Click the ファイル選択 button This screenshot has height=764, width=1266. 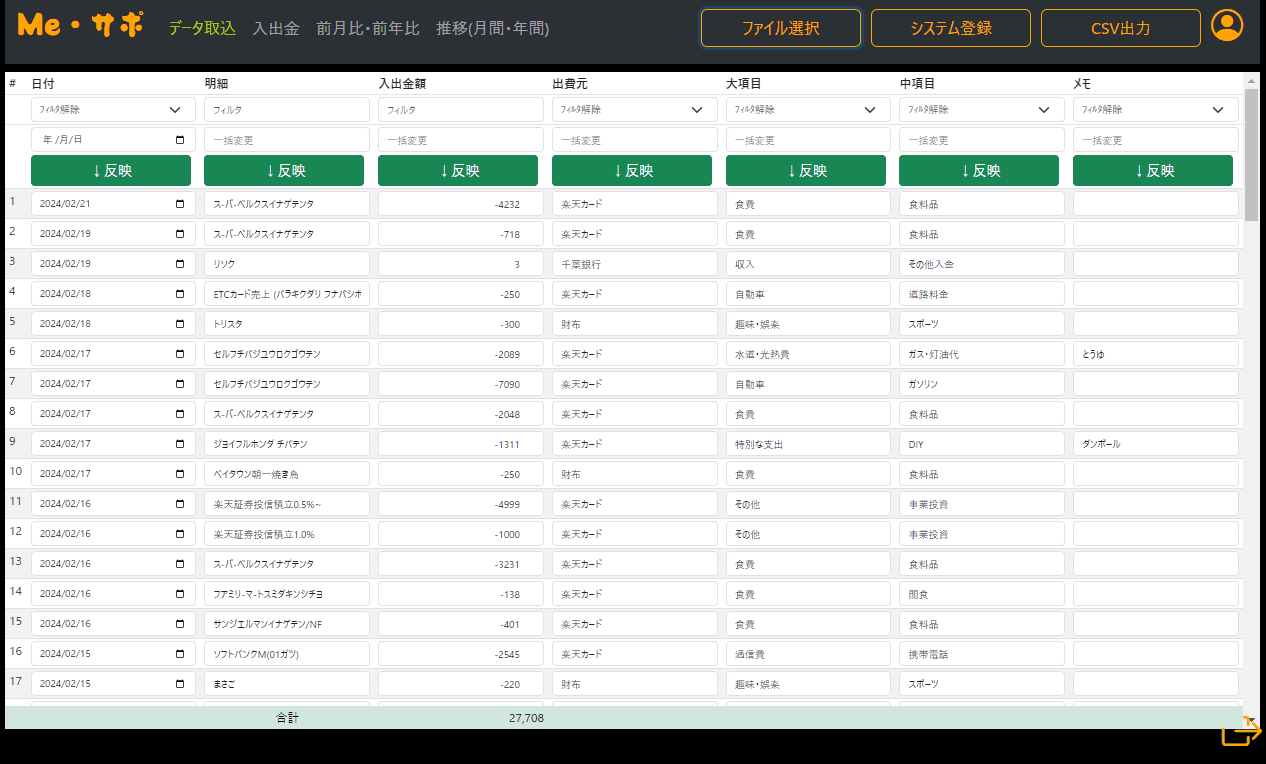coord(780,28)
